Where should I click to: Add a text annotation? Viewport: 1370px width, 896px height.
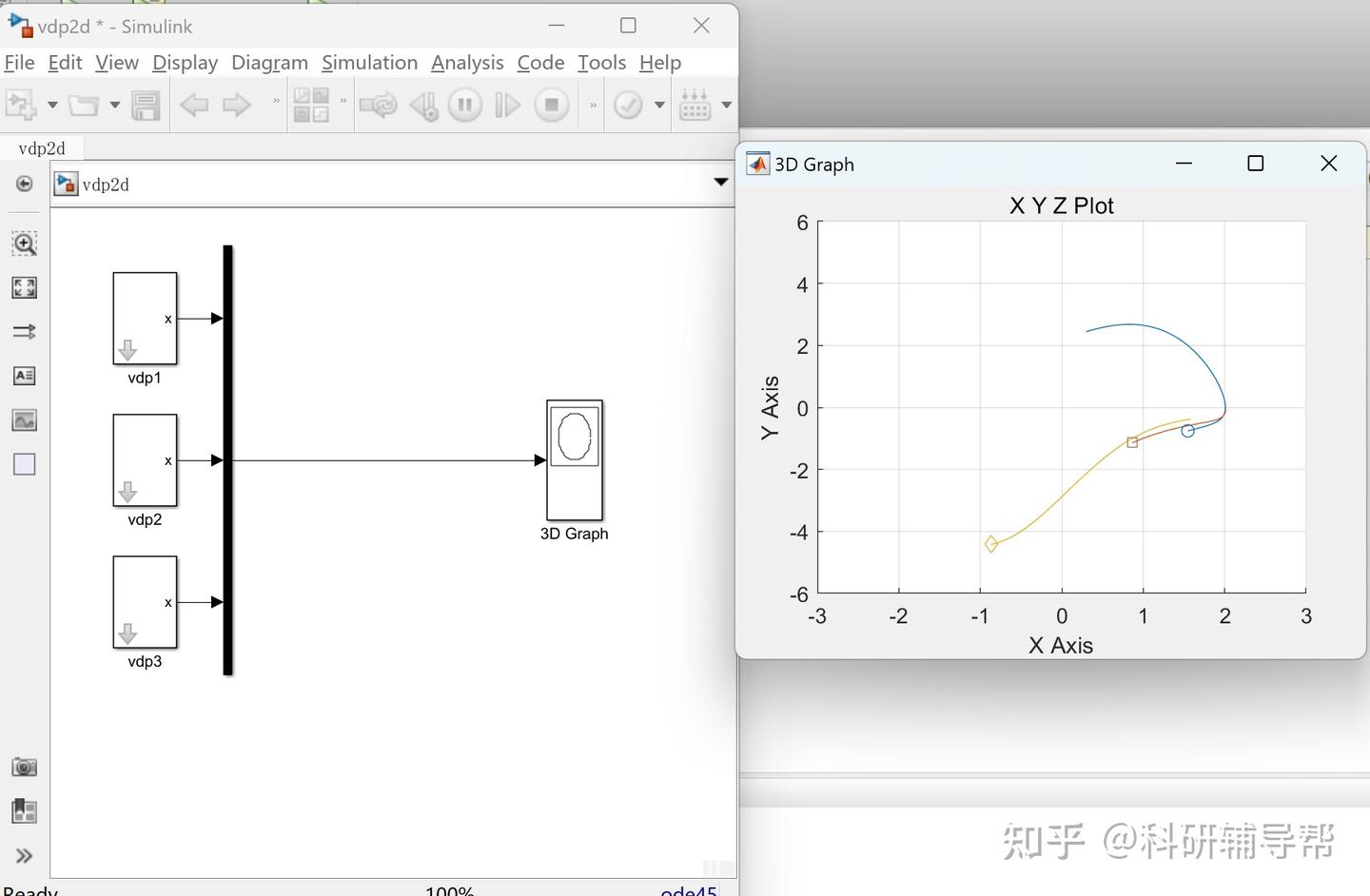pyautogui.click(x=24, y=376)
